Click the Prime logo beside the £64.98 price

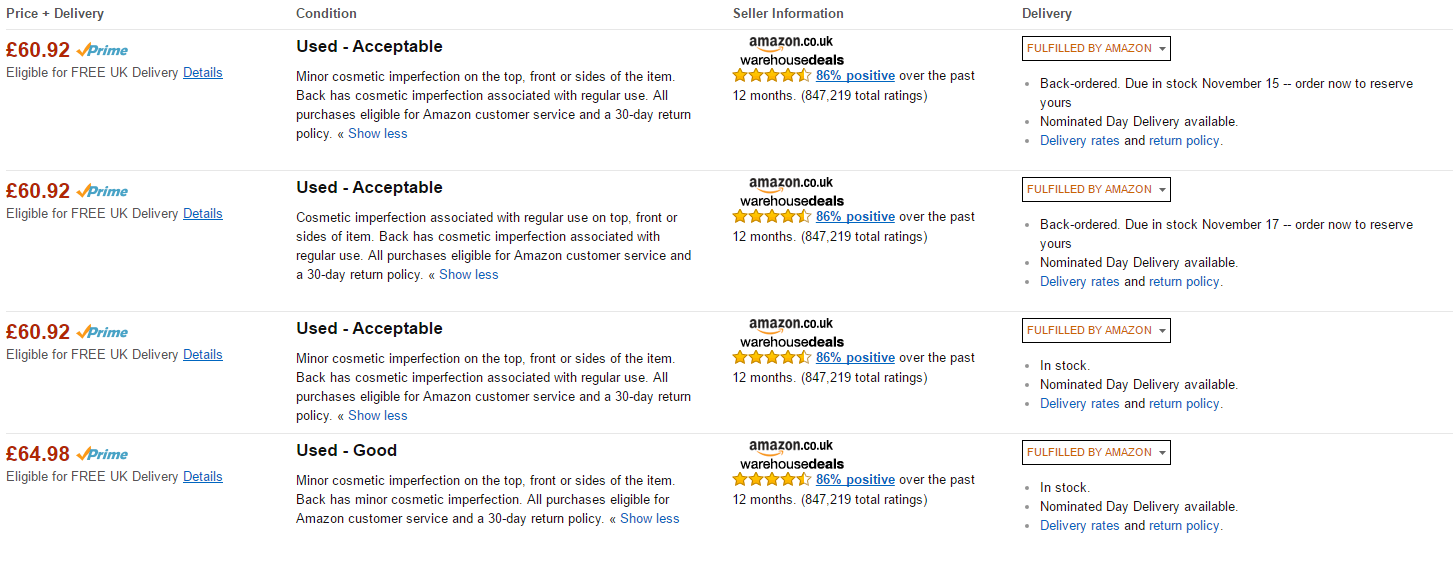(102, 454)
